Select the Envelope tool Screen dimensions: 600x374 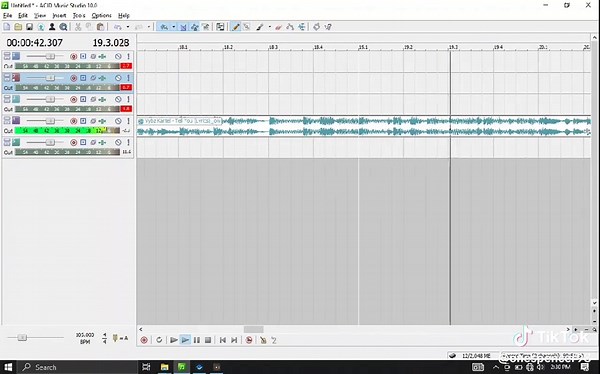point(290,27)
